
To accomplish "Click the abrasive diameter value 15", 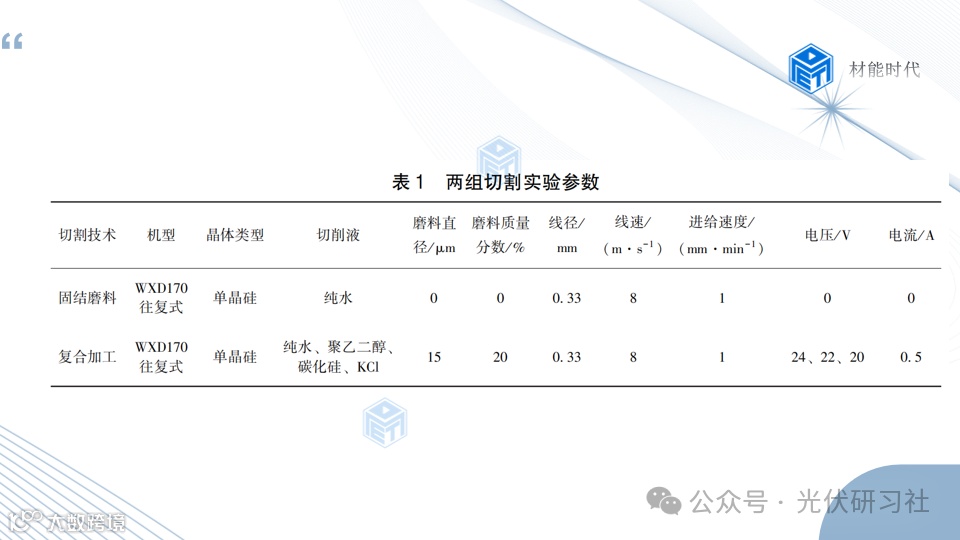I will (x=434, y=357).
